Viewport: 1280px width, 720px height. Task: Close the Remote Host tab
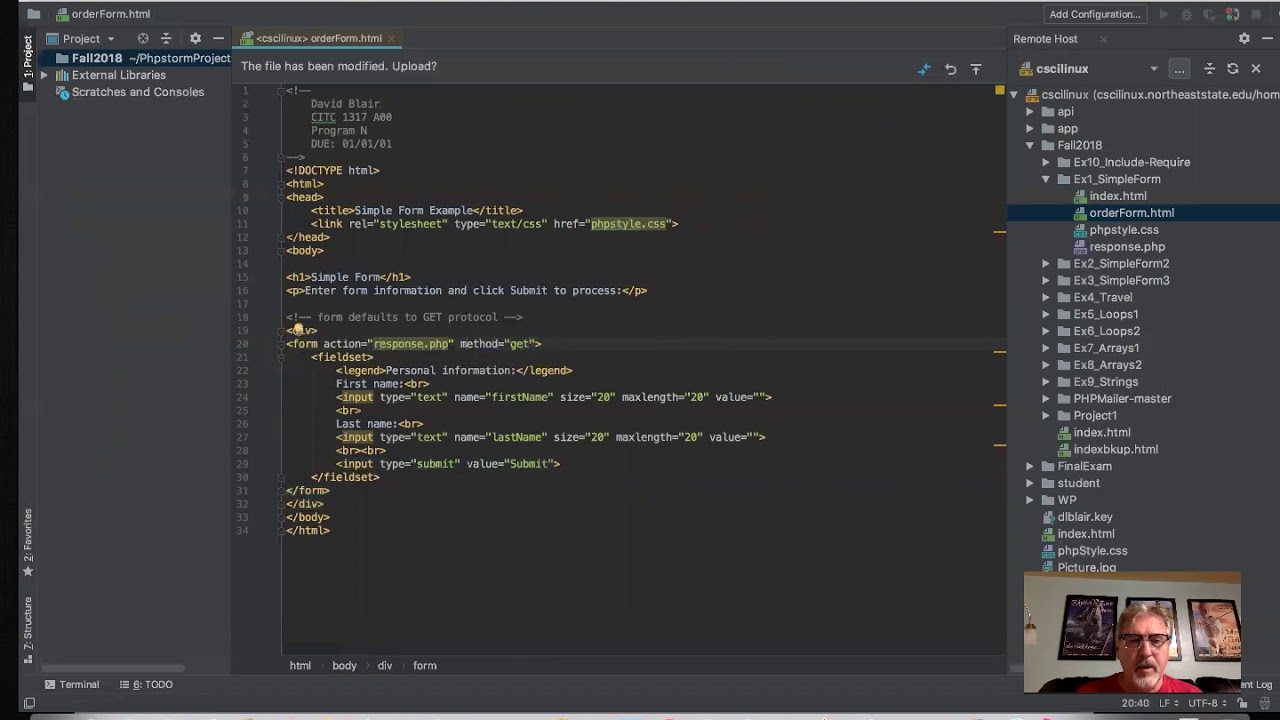(1103, 39)
